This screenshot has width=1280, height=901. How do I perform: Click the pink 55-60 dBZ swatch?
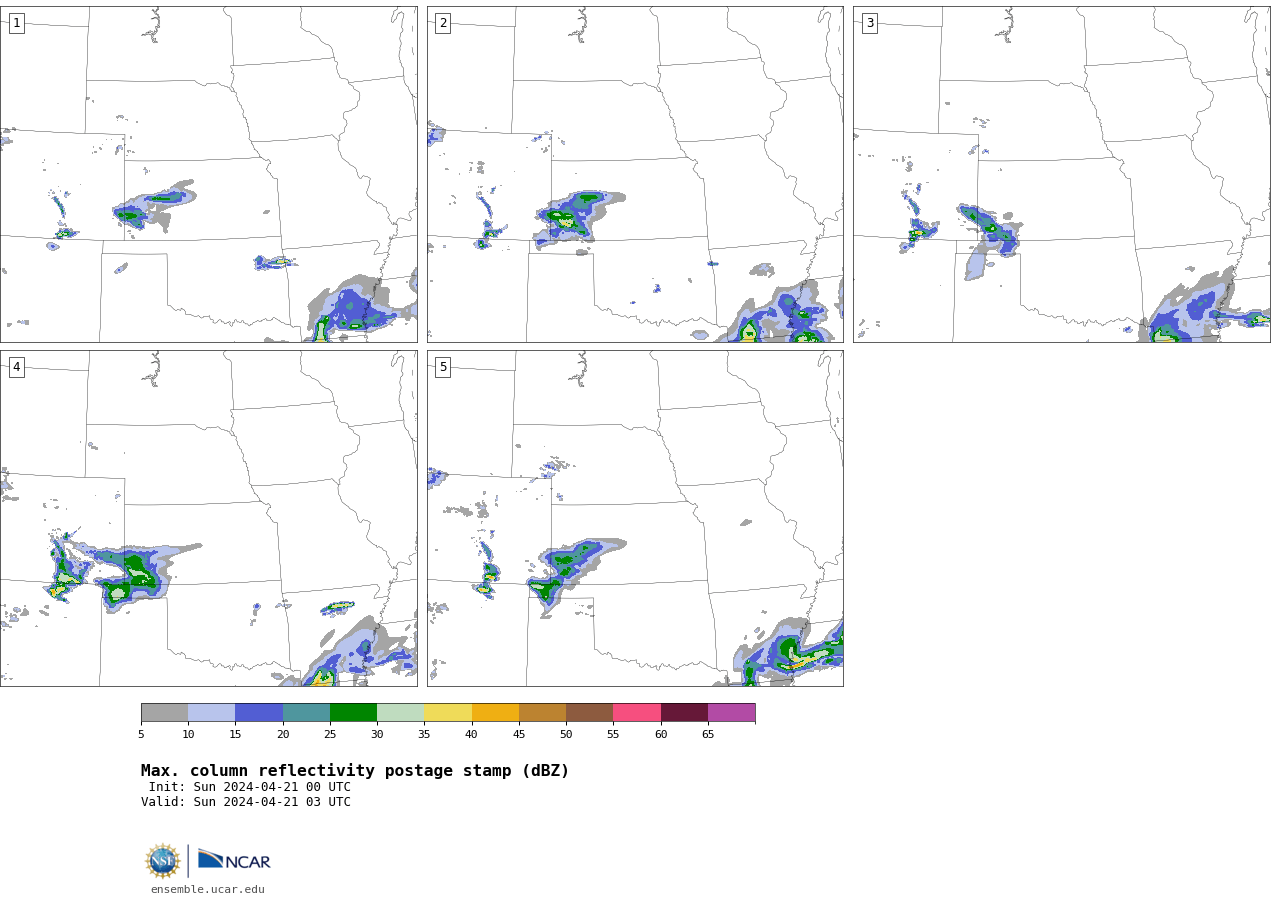637,713
